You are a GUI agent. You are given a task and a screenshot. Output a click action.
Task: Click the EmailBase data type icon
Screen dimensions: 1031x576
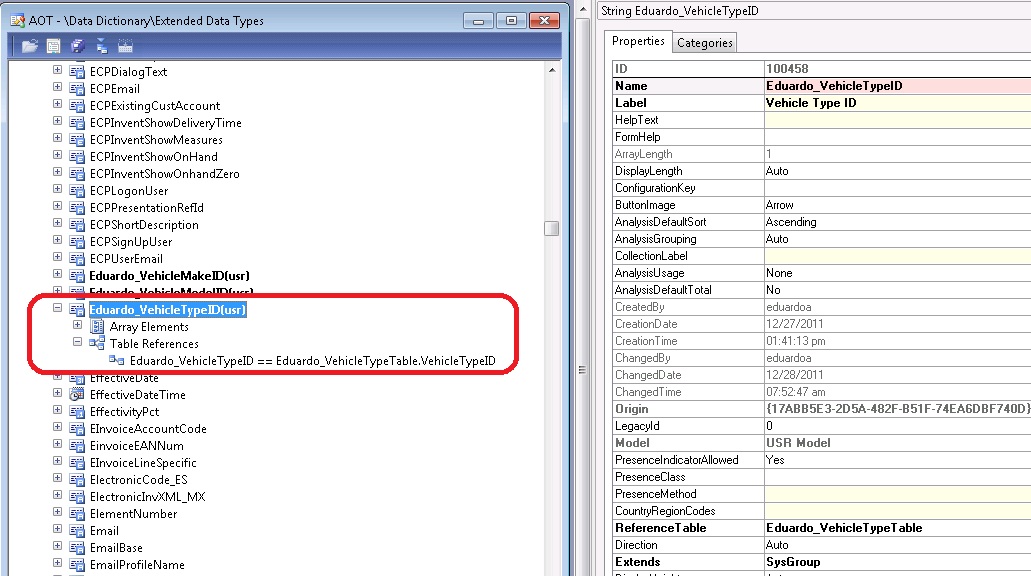(77, 548)
